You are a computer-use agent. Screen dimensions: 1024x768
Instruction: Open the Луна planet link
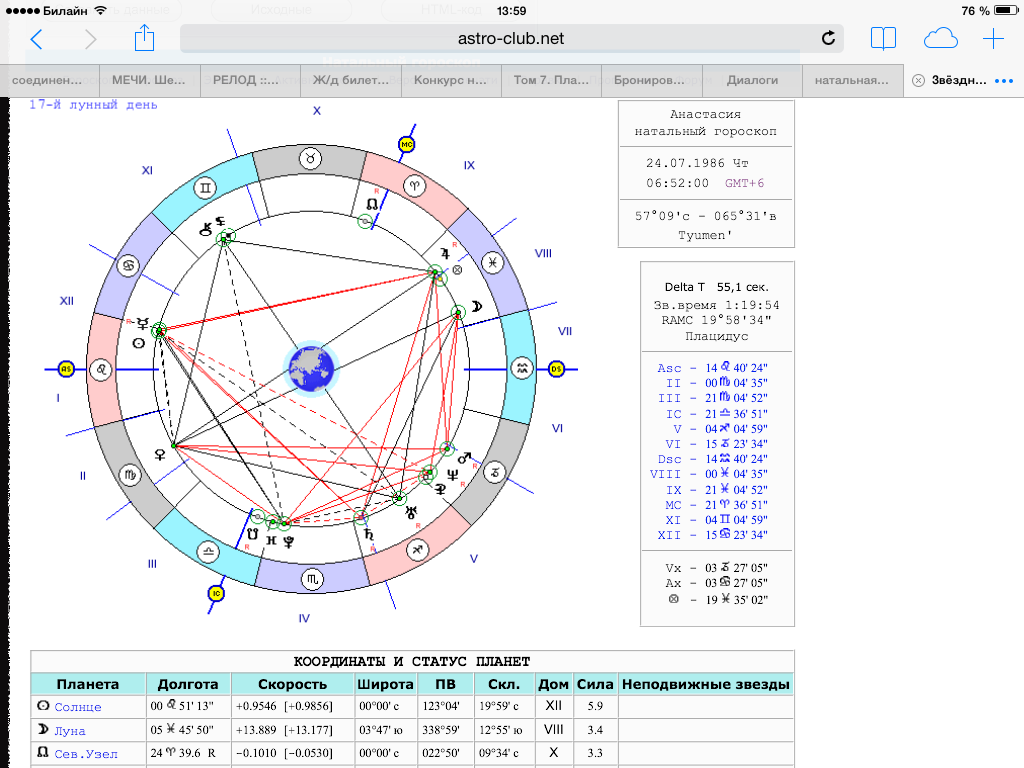[x=70, y=730]
